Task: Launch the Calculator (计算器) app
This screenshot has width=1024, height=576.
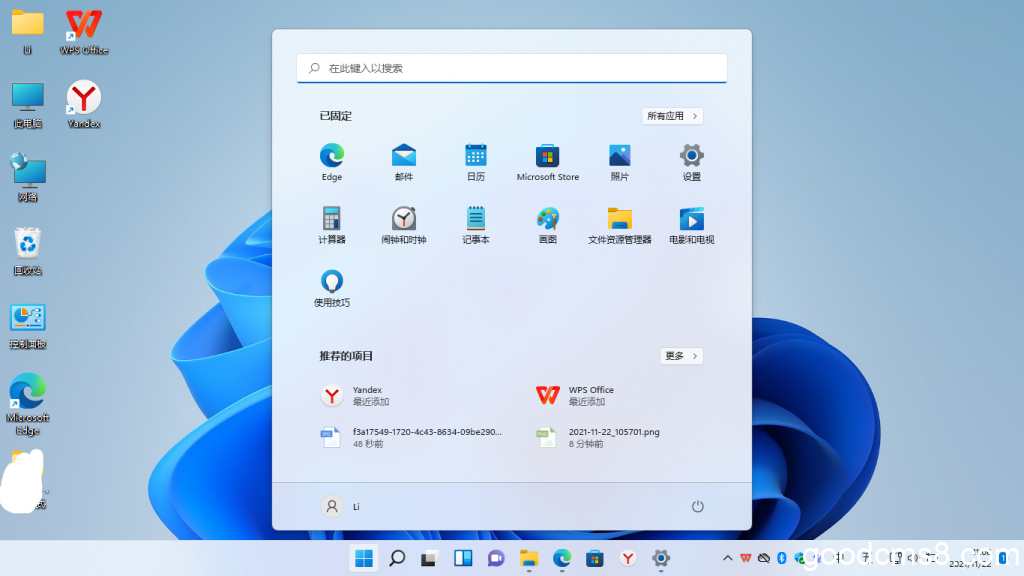Action: coord(332,225)
